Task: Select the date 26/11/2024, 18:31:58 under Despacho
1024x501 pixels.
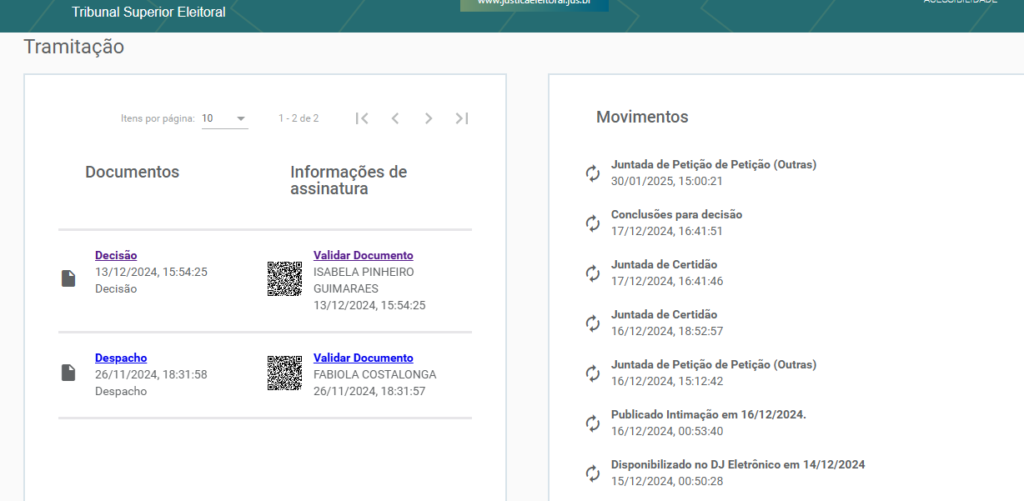Action: coord(151,375)
